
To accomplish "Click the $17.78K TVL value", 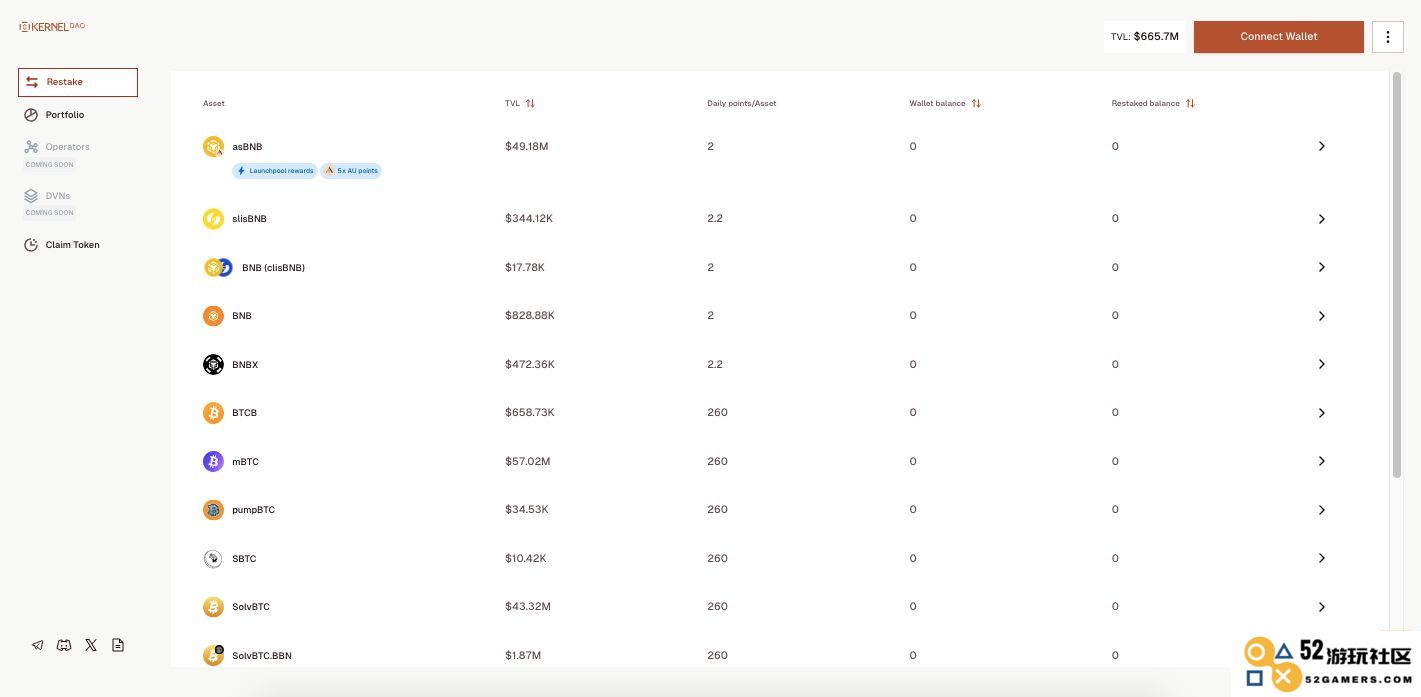I will [525, 267].
